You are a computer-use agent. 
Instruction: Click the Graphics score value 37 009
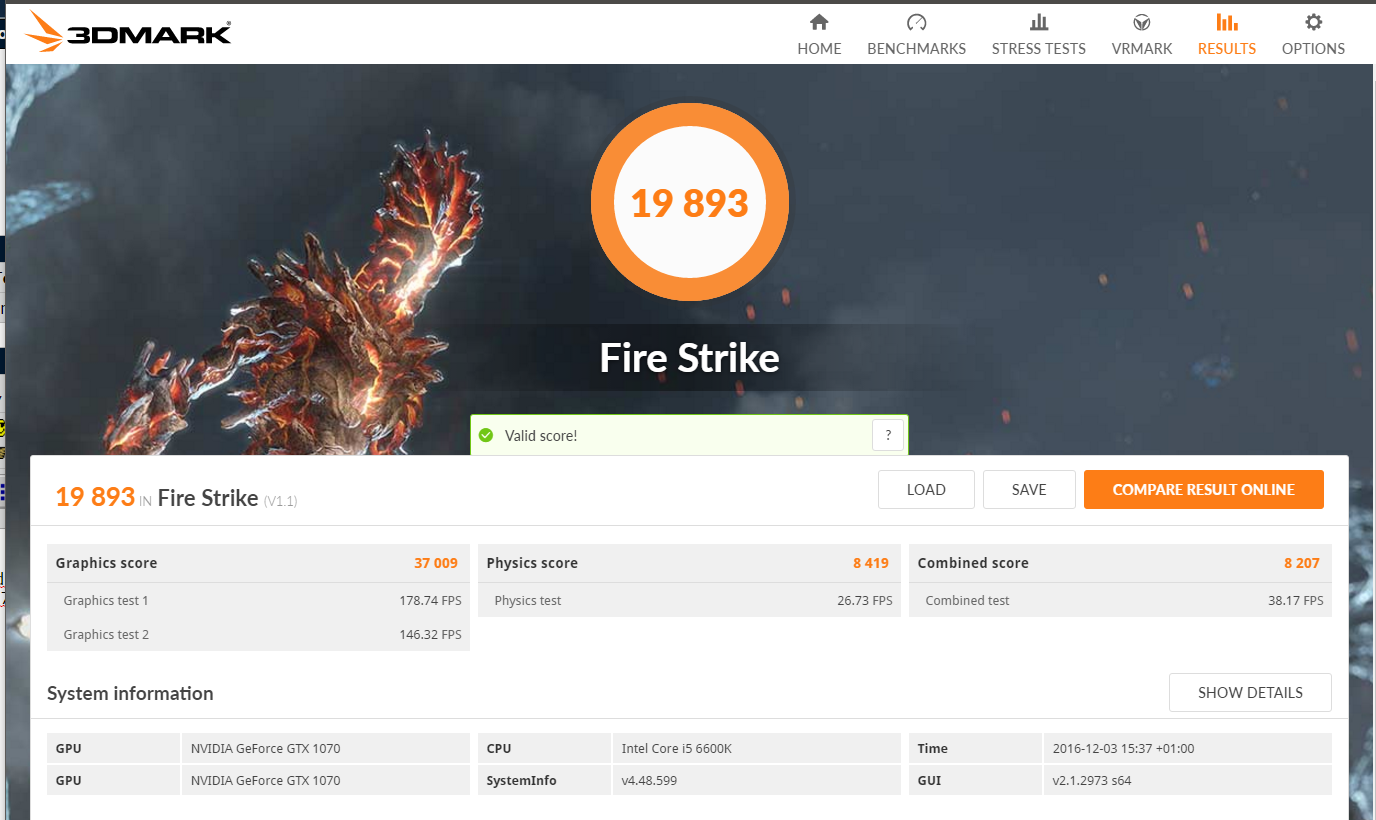tap(436, 563)
